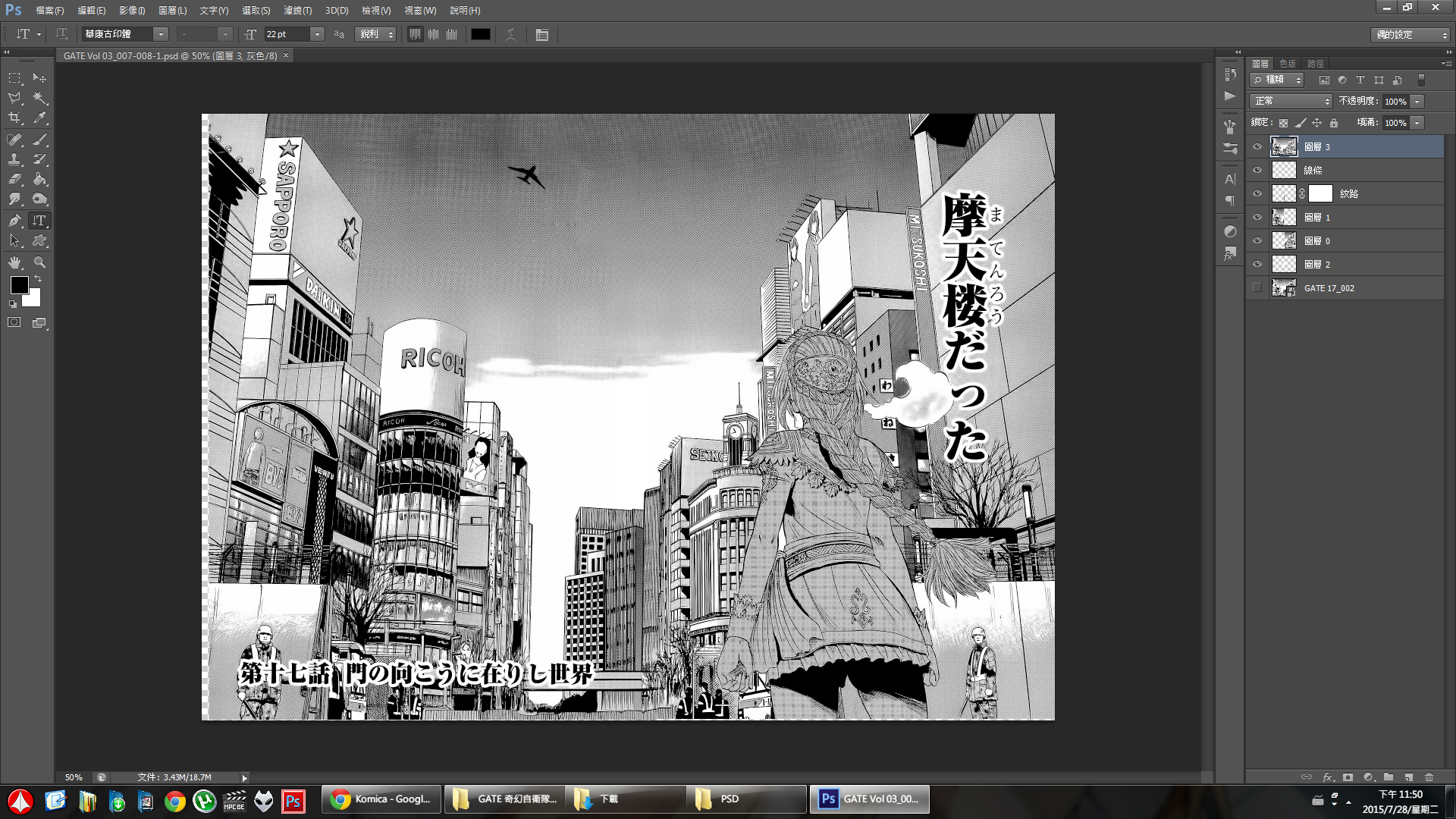The image size is (1456, 819).
Task: Select the Paint Bucket tool
Action: (x=39, y=179)
